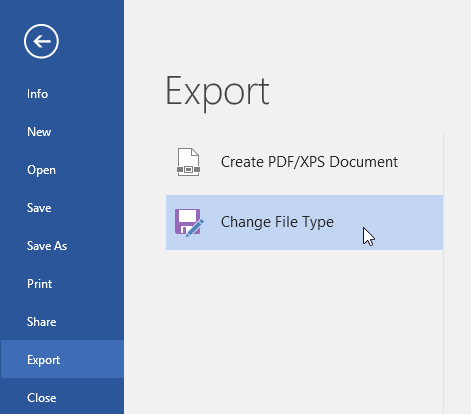The height and width of the screenshot is (414, 471).
Task: Click the Create PDF/XPS document icon
Action: (188, 162)
